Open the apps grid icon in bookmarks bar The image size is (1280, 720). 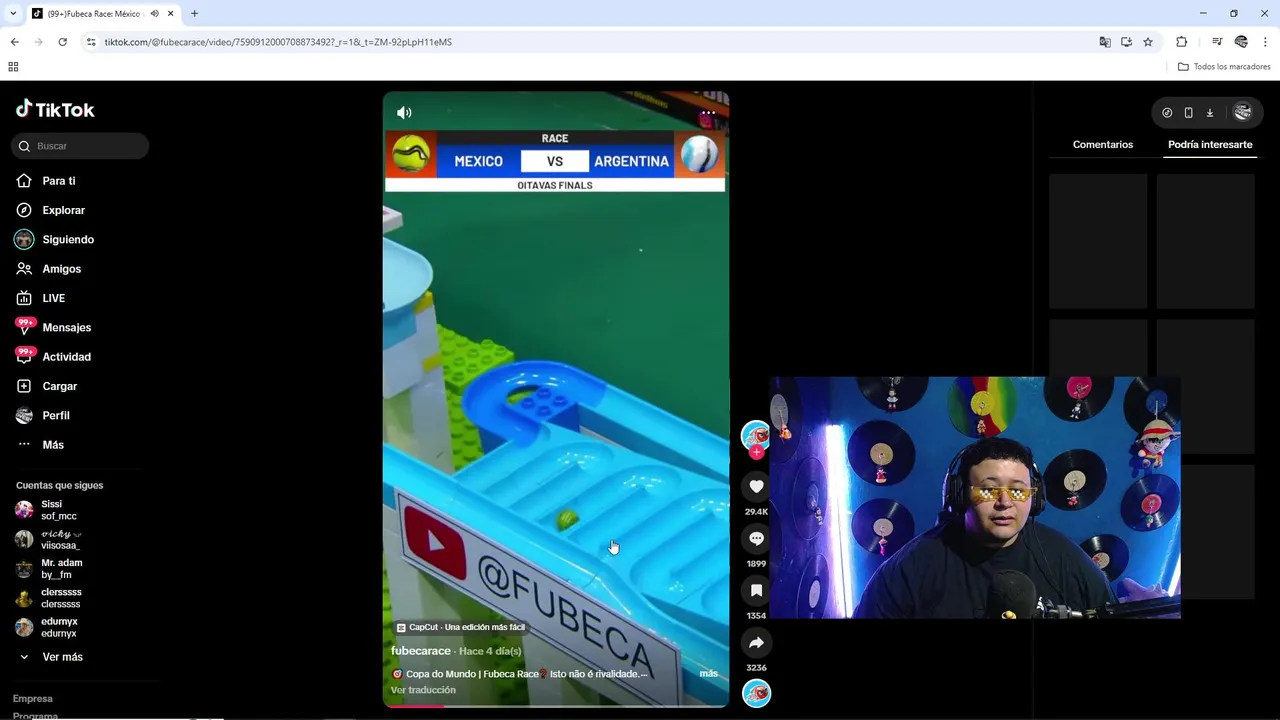pyautogui.click(x=13, y=67)
